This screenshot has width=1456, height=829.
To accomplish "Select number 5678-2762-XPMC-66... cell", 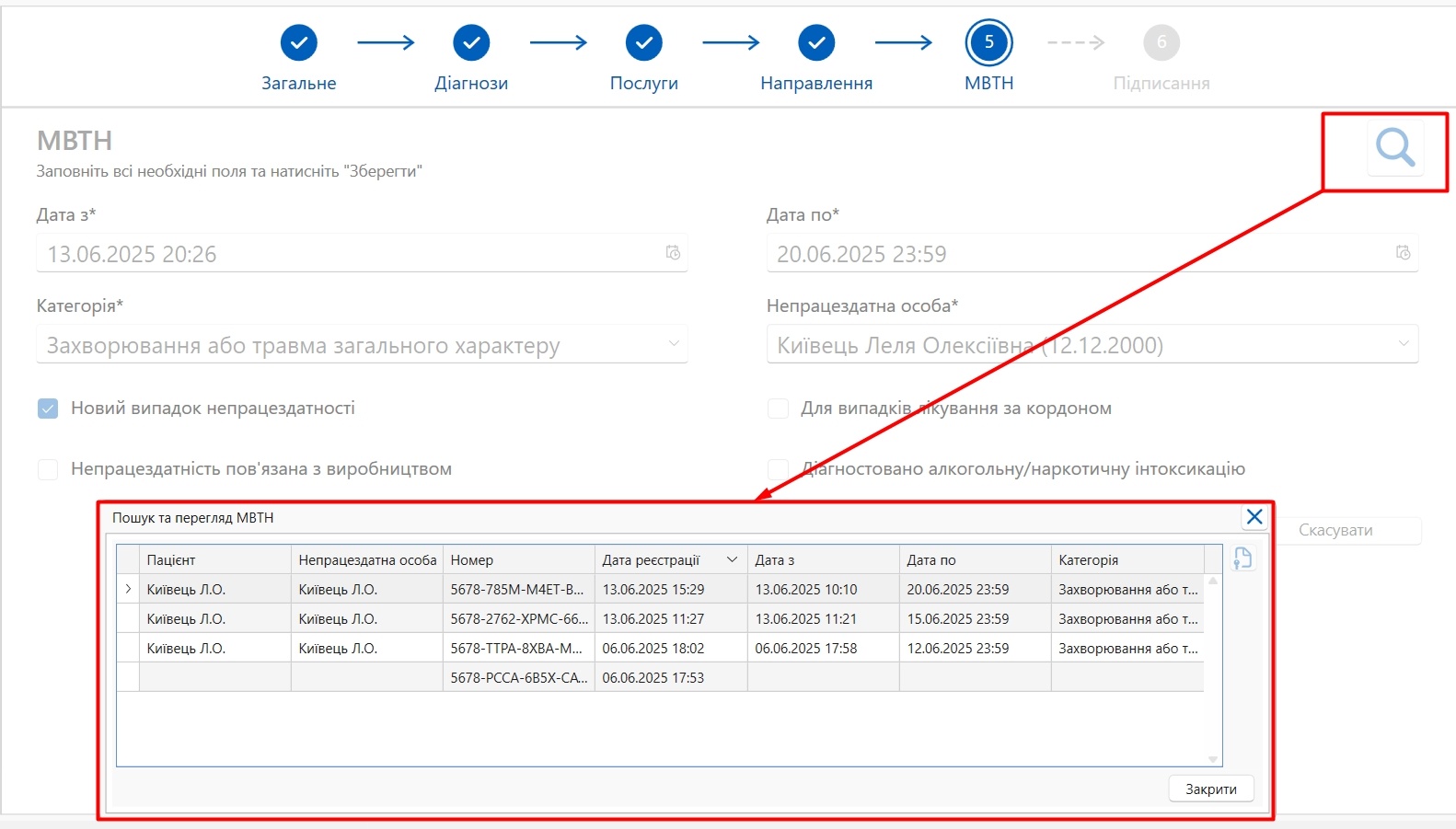I will [x=519, y=618].
